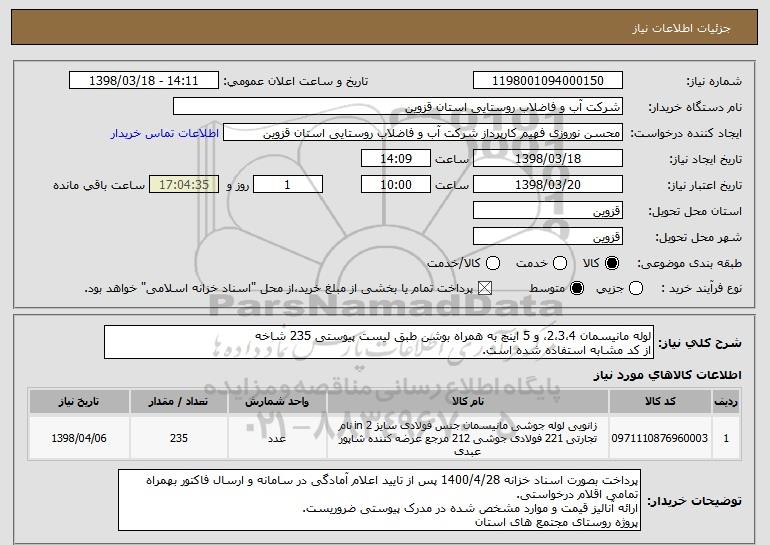Click the product name cell in row 1
770x545 pixels.
468,438
